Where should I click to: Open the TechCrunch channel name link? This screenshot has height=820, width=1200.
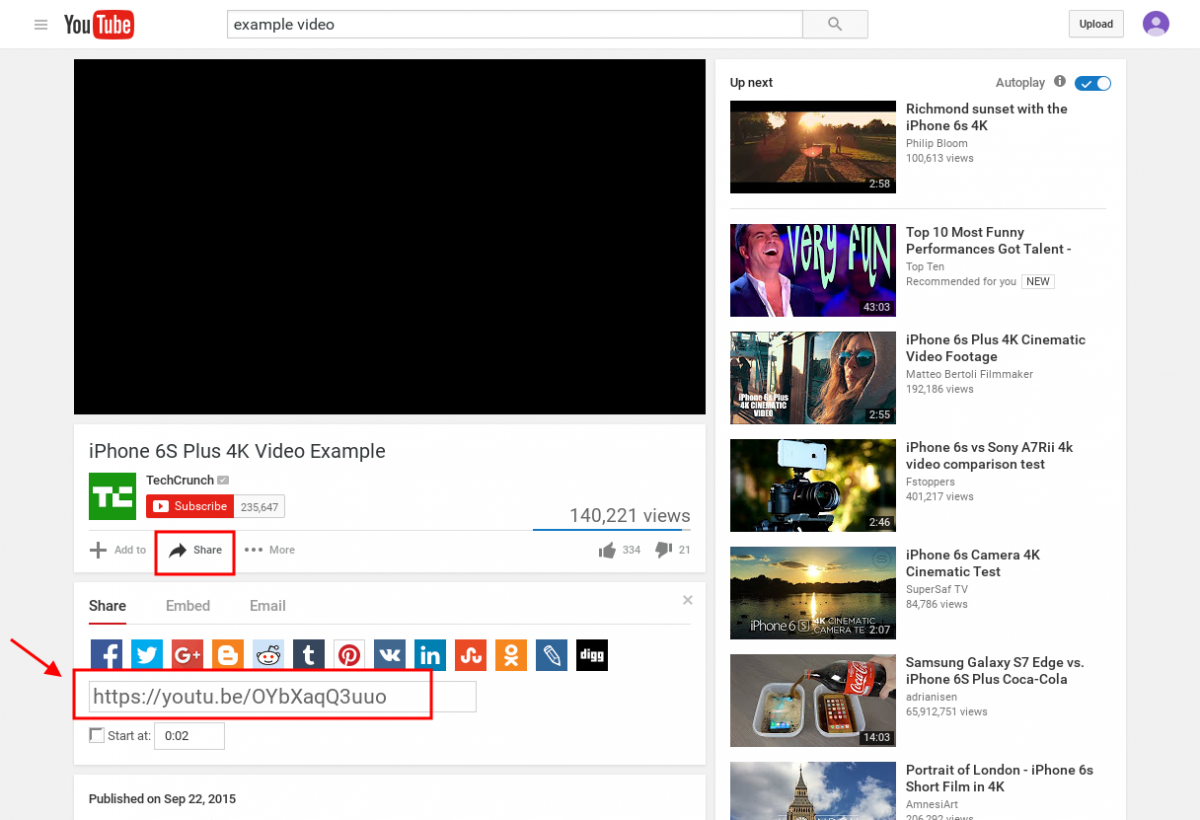(180, 481)
